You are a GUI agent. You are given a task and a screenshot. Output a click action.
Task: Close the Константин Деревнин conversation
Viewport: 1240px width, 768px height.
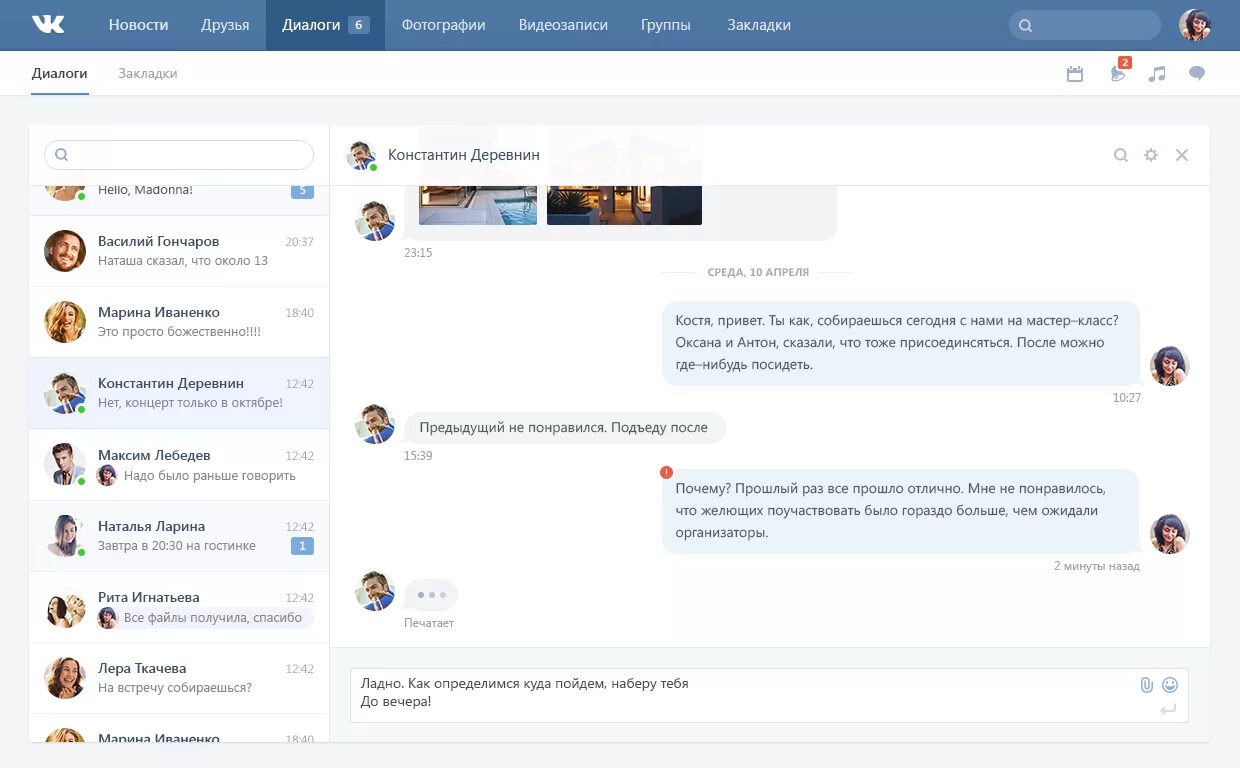point(1182,155)
